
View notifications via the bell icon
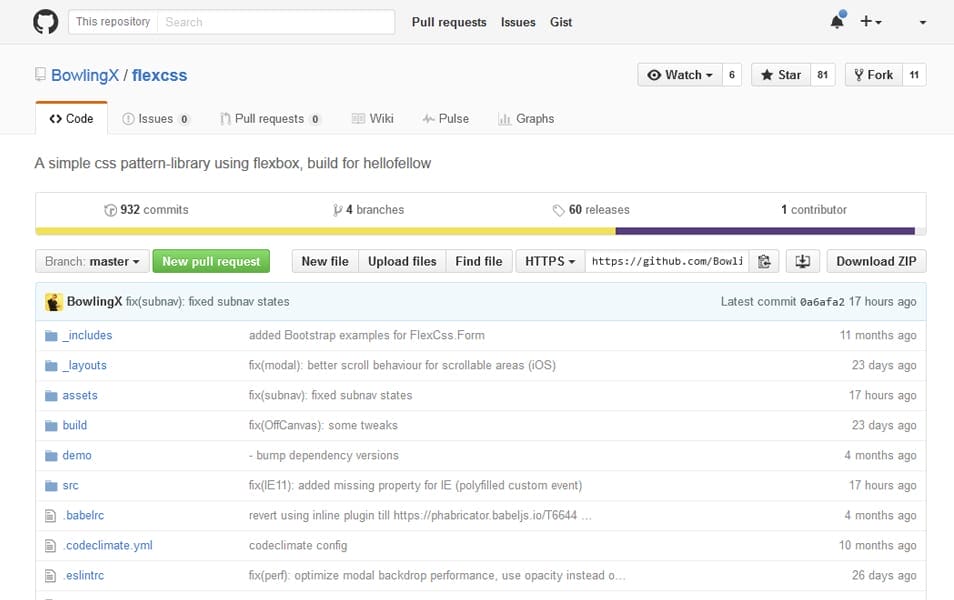tap(837, 21)
